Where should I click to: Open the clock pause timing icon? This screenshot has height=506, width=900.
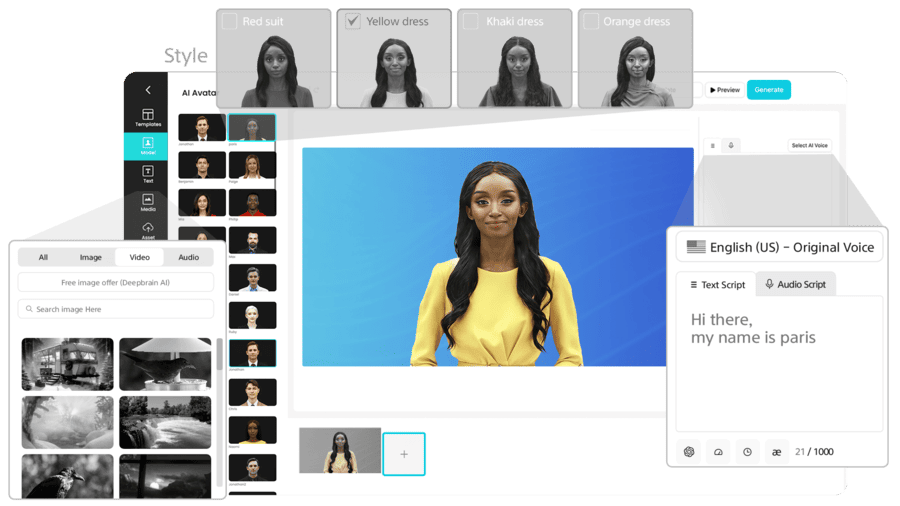point(747,452)
